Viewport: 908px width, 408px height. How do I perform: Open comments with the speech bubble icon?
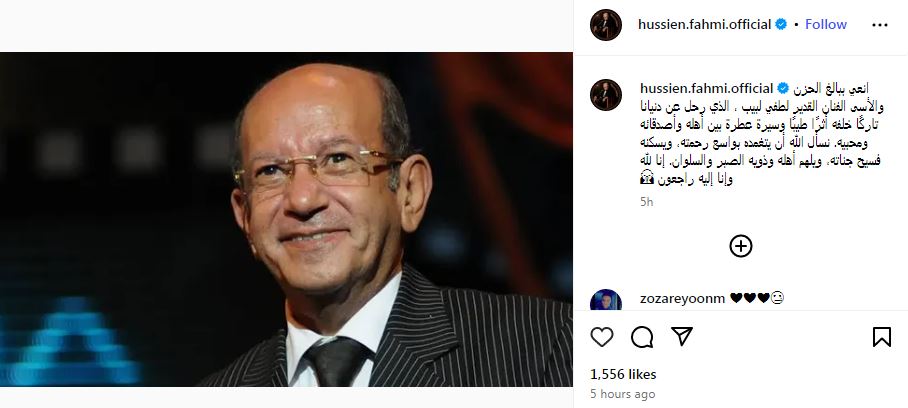(x=642, y=337)
